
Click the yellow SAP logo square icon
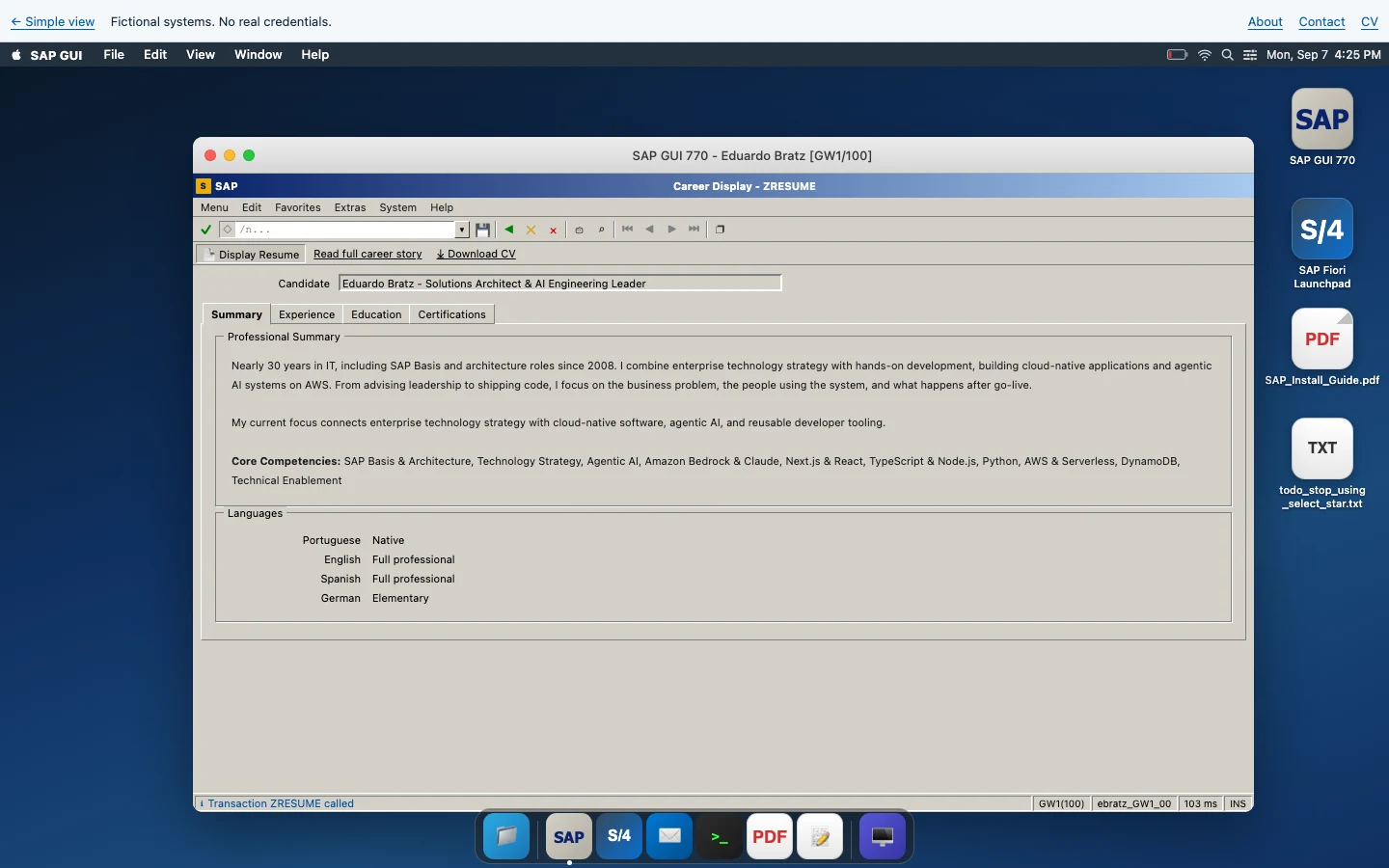(x=203, y=186)
